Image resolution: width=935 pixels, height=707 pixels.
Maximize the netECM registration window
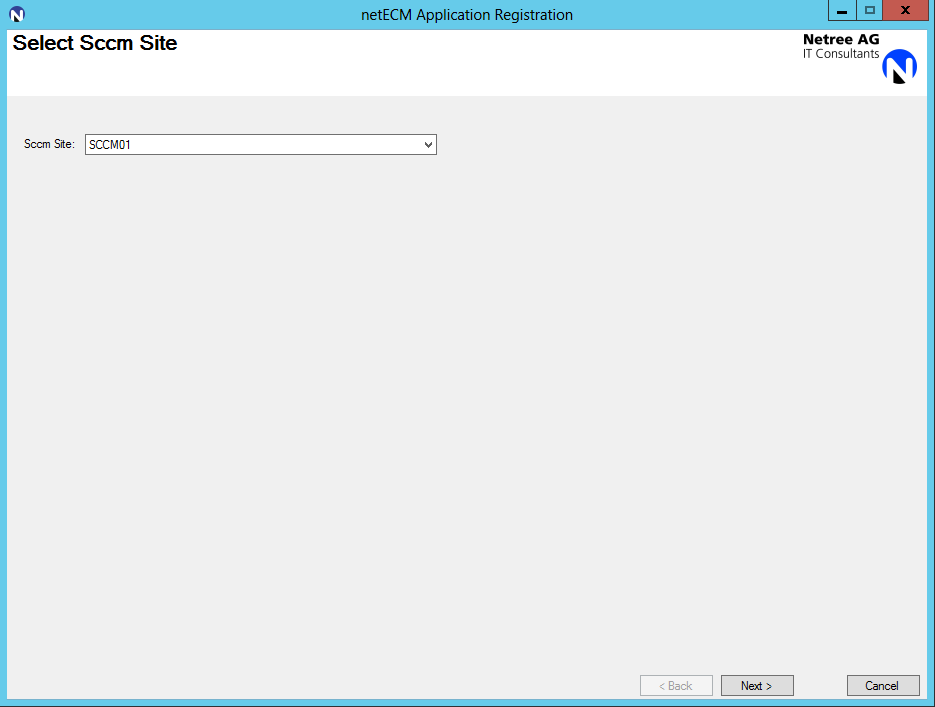869,10
